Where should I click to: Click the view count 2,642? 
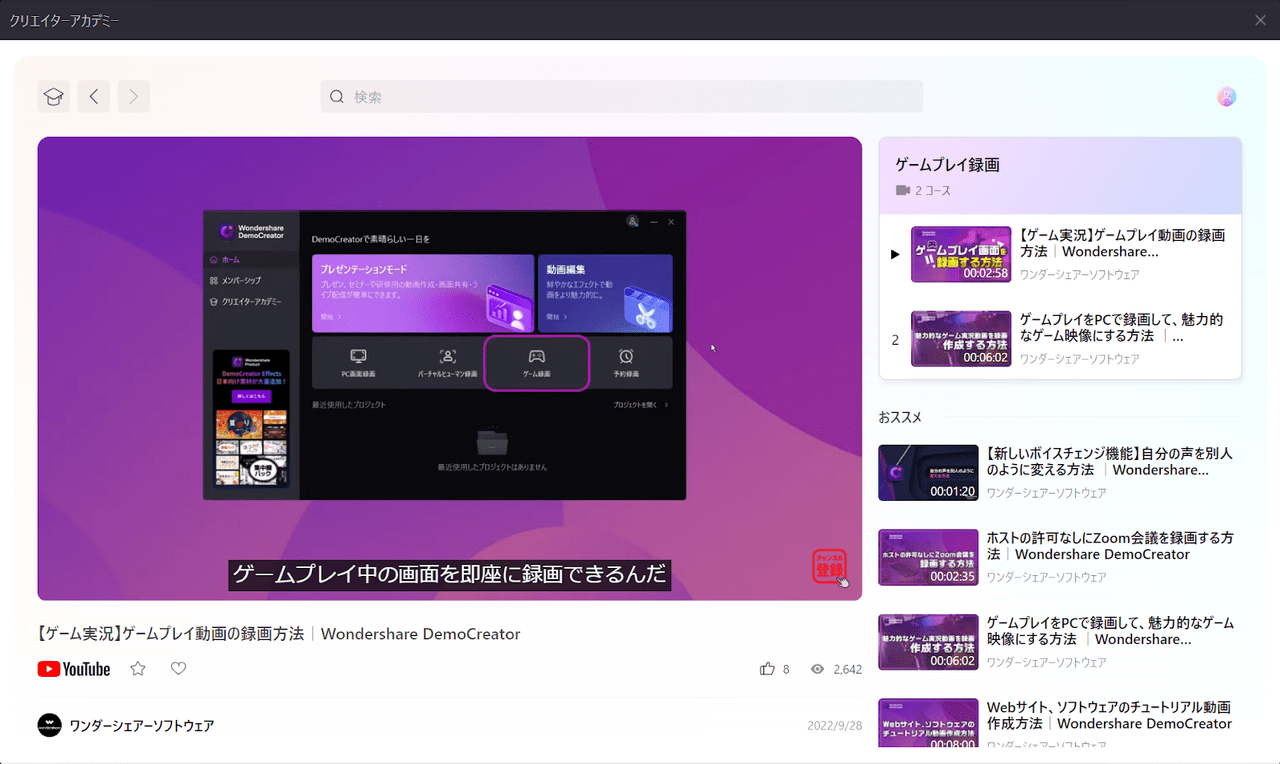click(x=847, y=669)
